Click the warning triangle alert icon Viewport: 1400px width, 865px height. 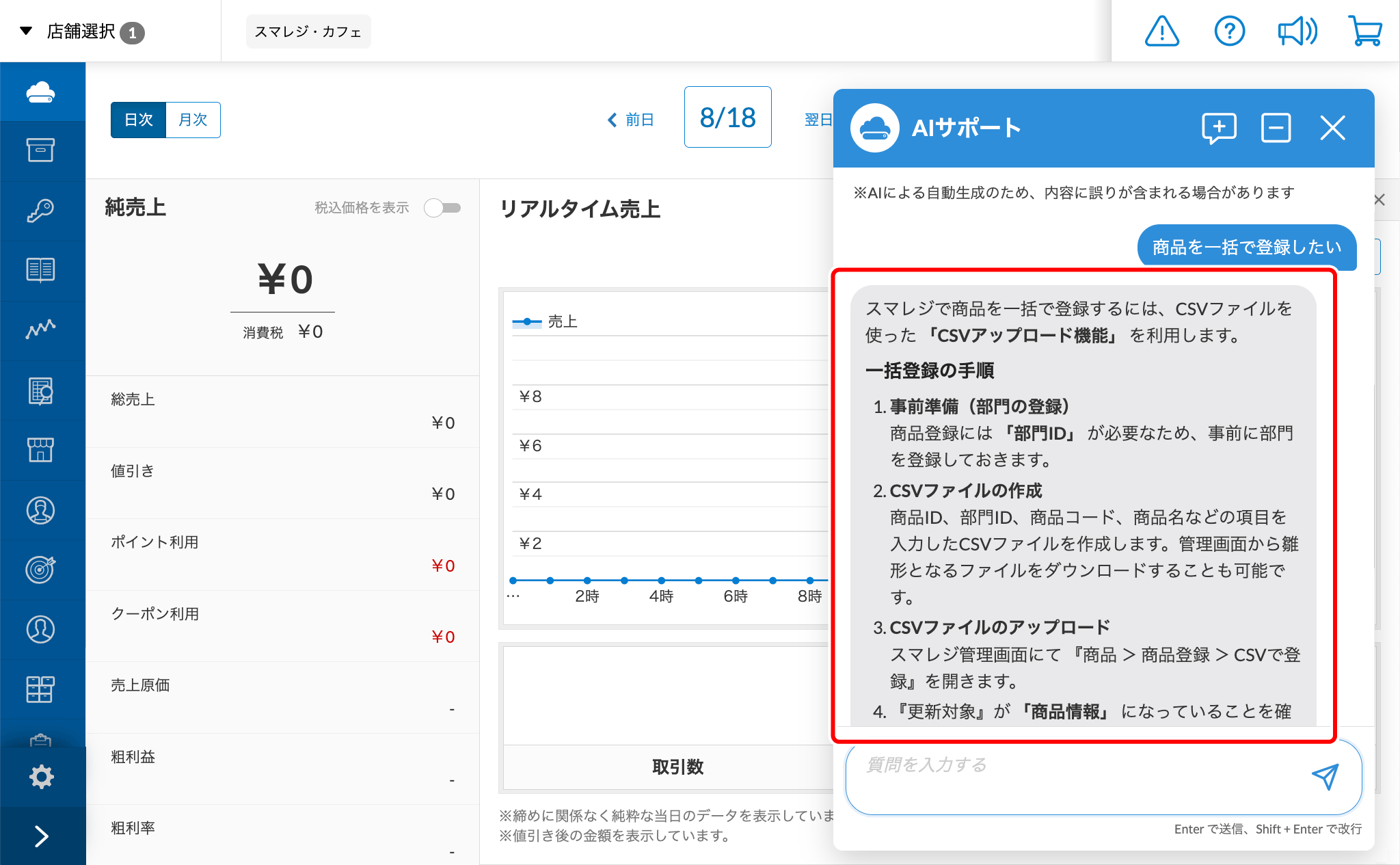1162,31
